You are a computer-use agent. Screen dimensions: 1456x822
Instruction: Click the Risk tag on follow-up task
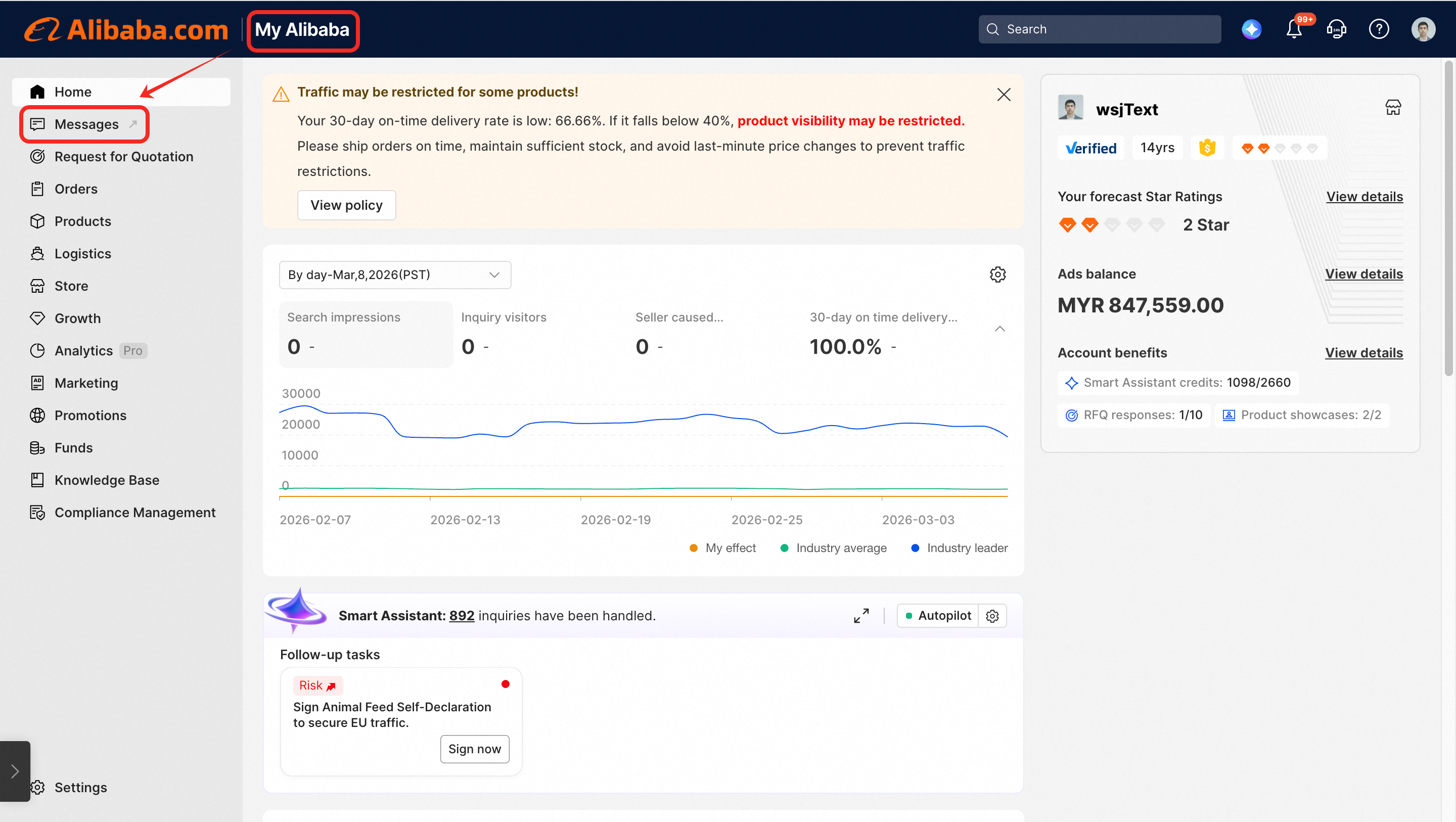pos(317,686)
